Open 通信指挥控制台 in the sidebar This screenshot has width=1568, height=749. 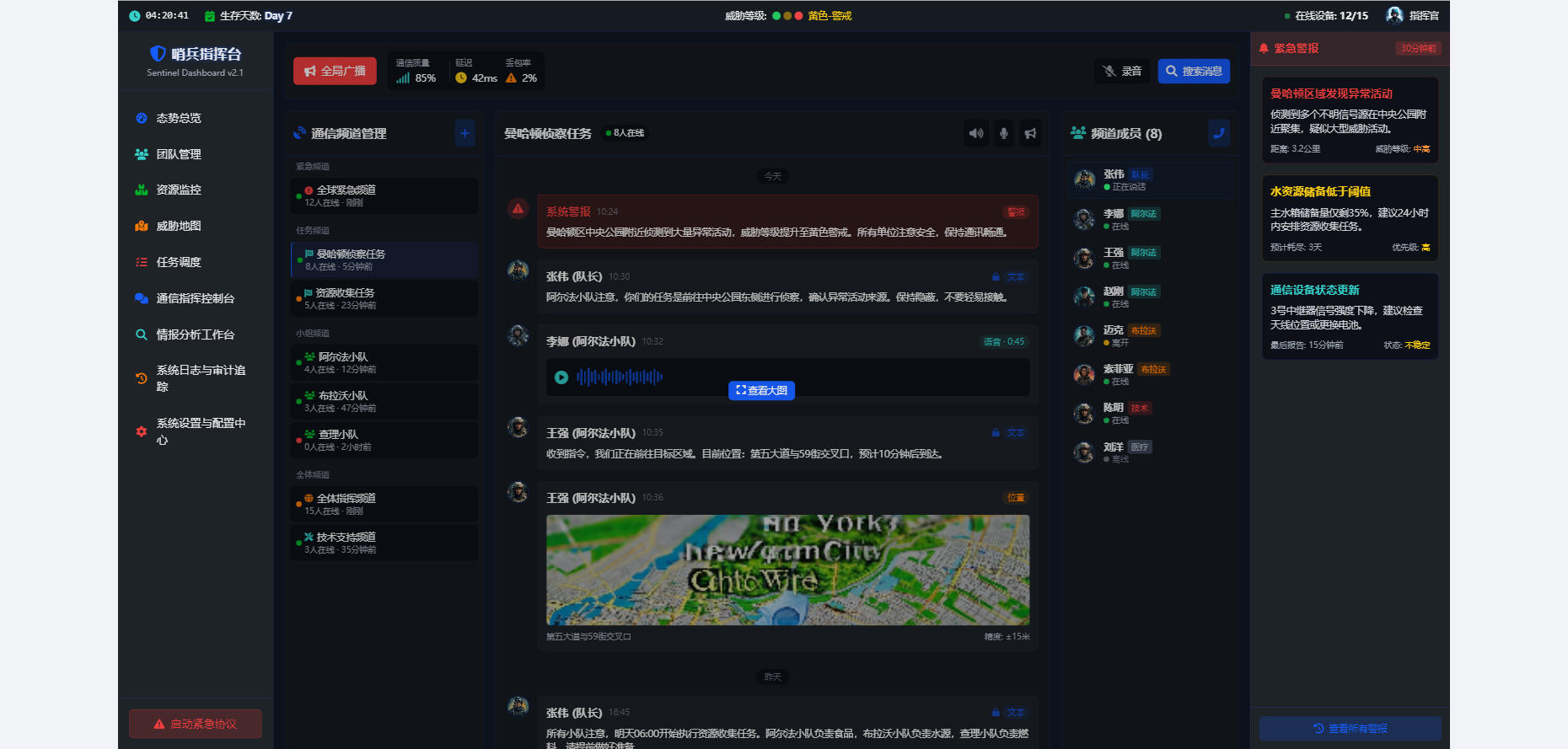tap(196, 298)
